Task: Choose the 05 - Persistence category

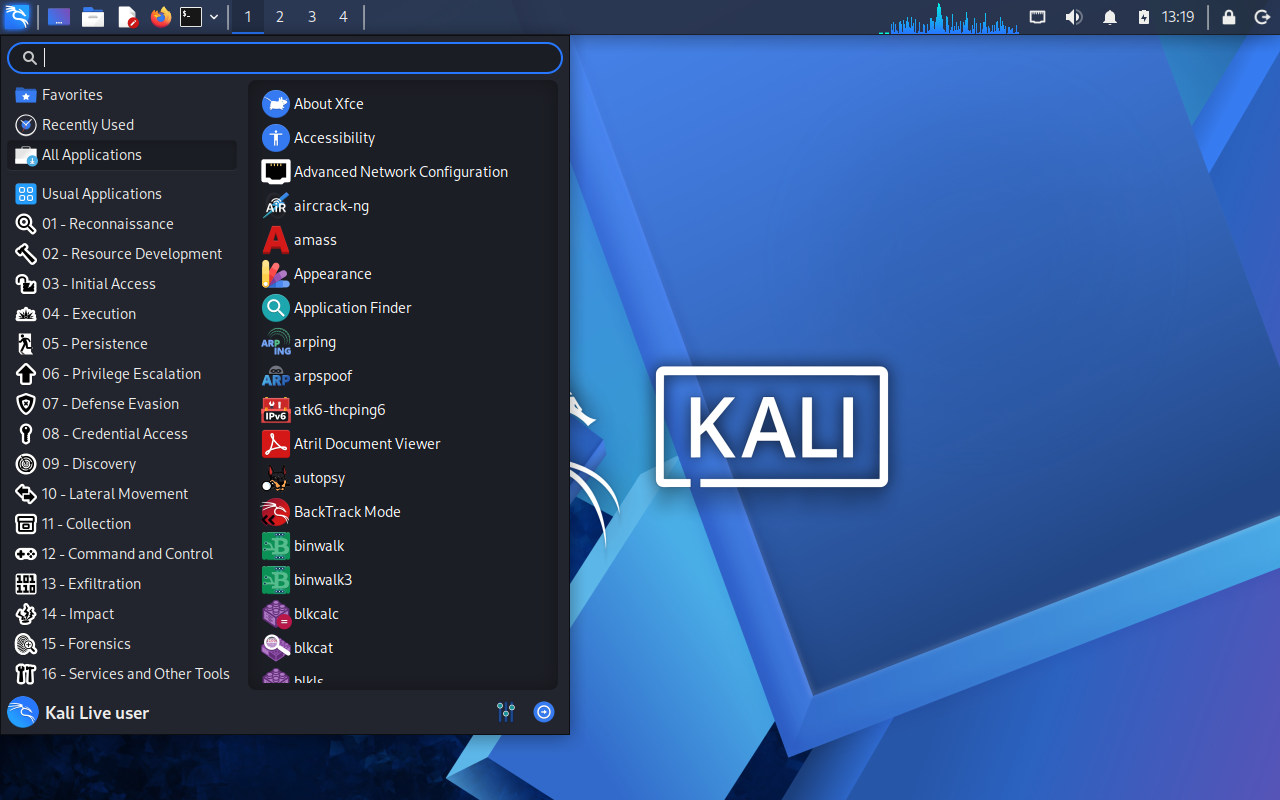Action: point(122,344)
